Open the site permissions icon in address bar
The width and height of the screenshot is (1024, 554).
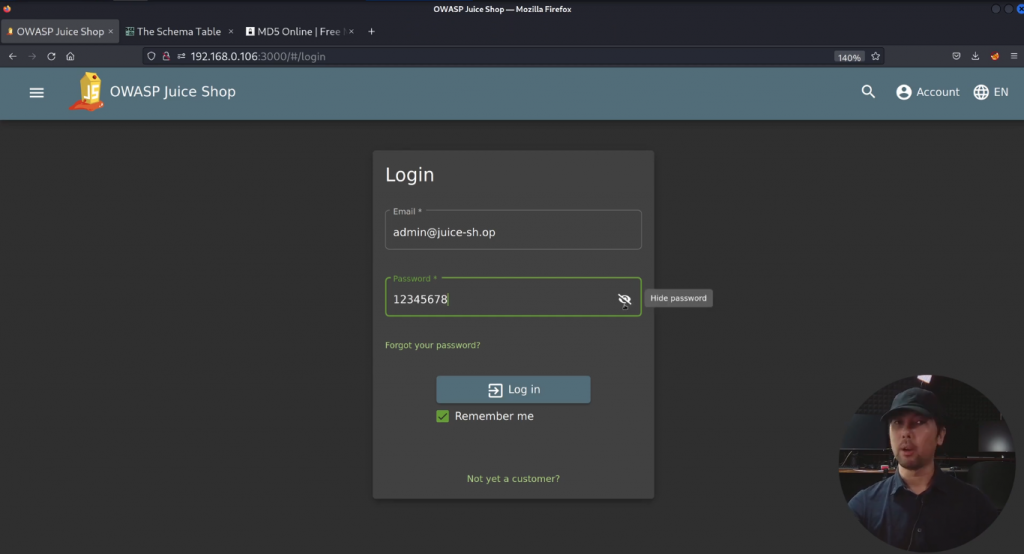(181, 57)
